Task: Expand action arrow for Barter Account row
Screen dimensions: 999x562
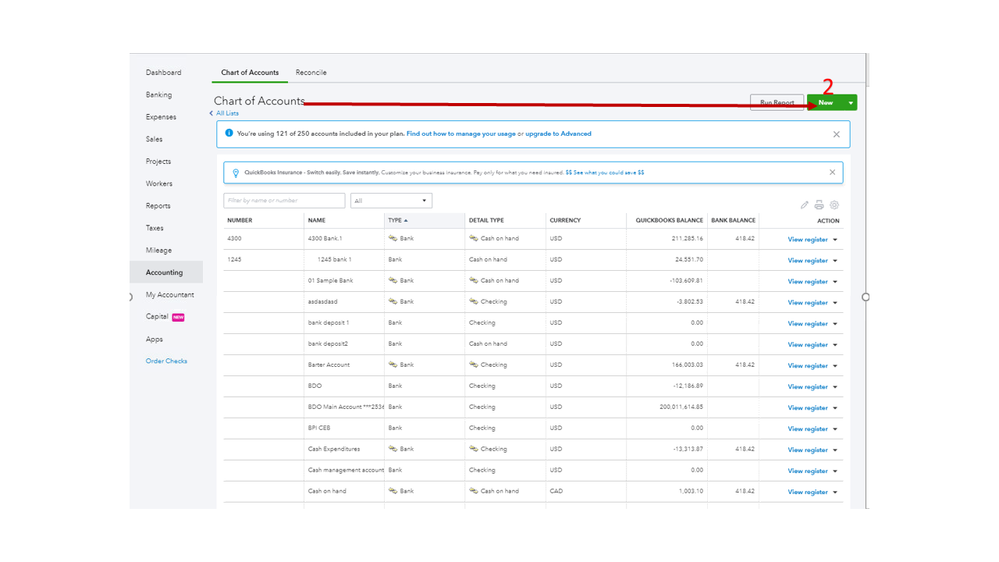Action: (x=836, y=366)
